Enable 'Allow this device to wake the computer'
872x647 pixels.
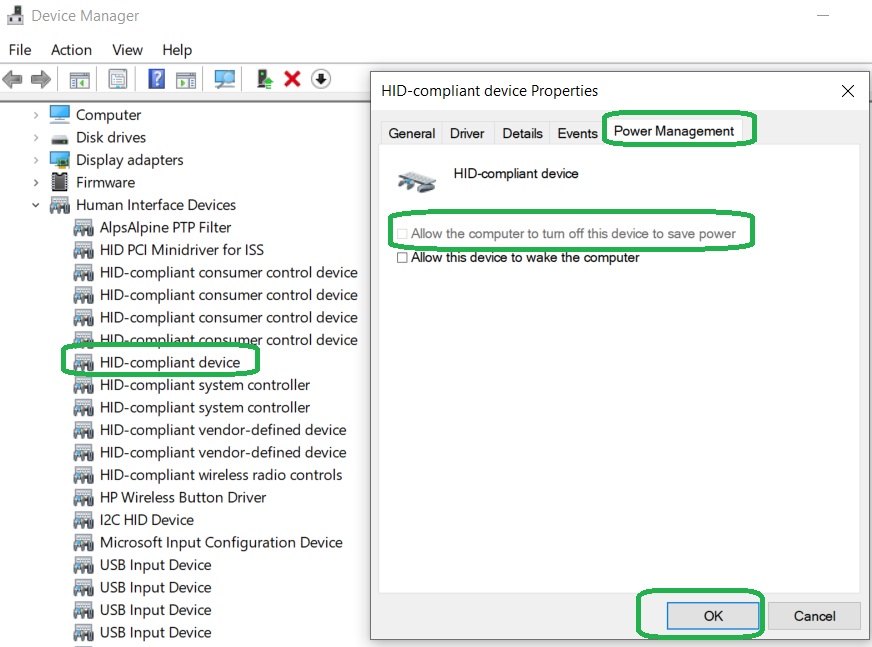click(402, 258)
